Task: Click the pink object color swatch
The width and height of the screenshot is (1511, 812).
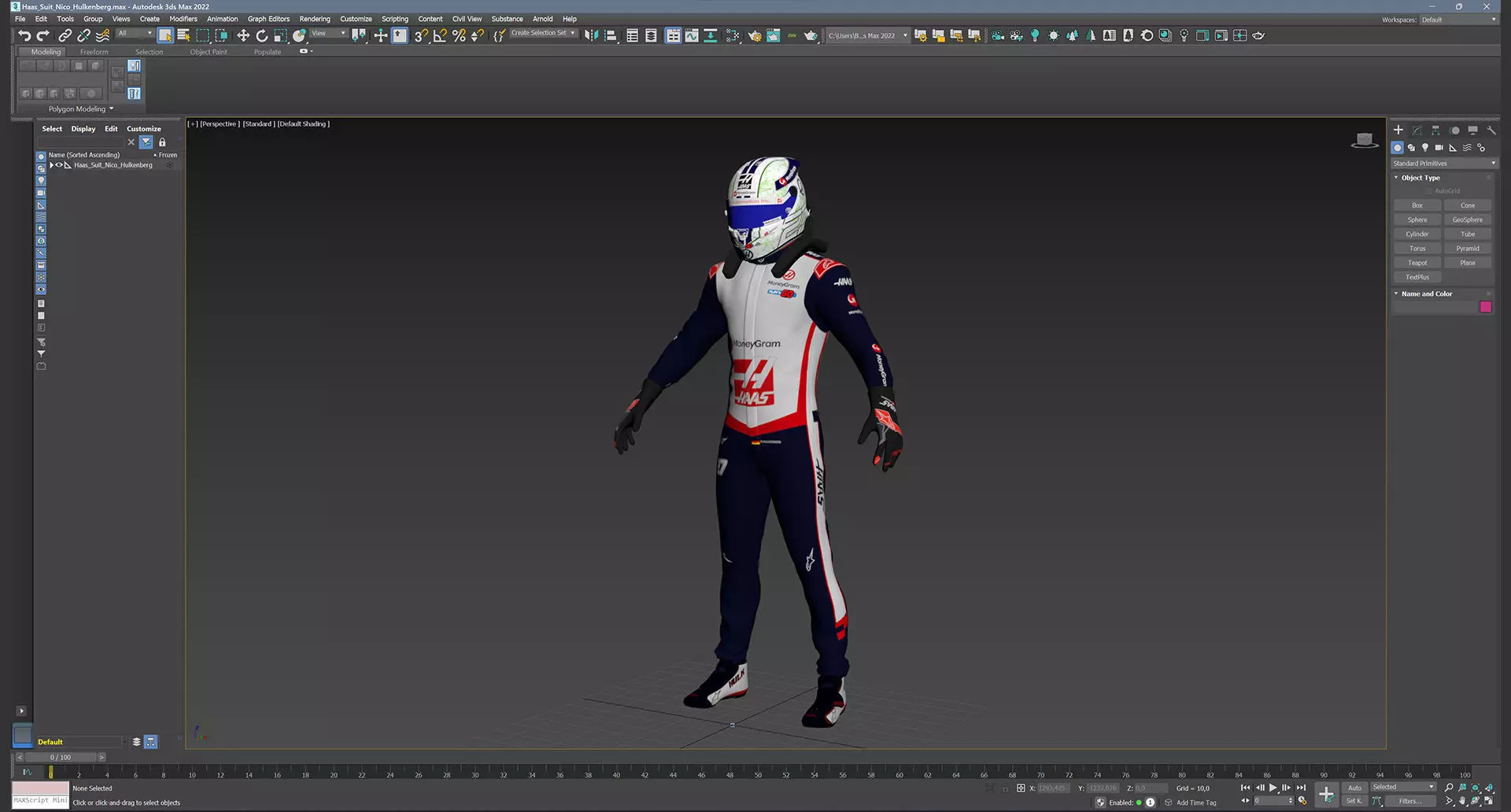Action: [1486, 307]
